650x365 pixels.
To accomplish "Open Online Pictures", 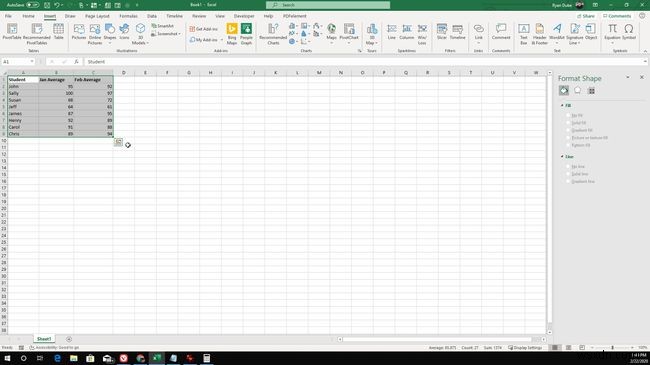I will point(95,34).
